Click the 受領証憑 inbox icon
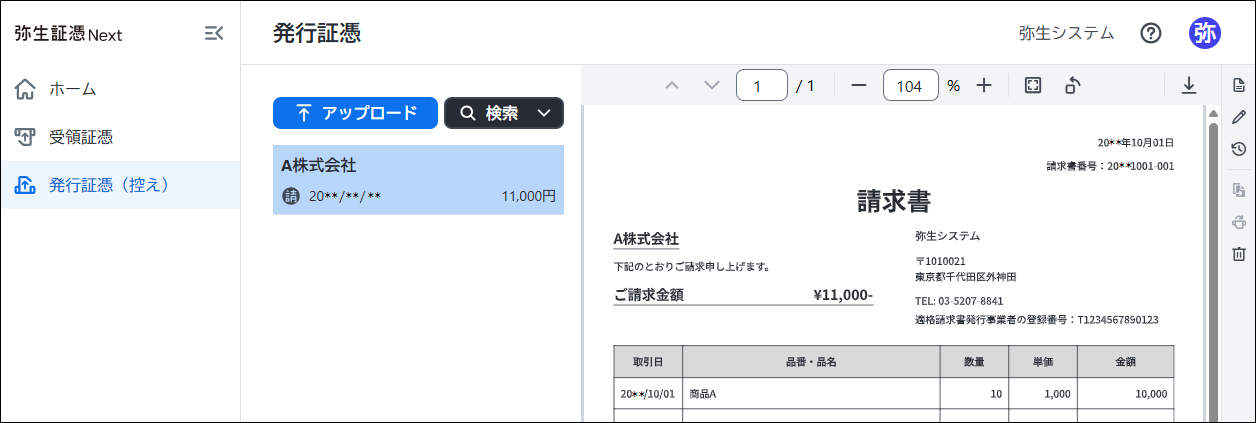The width and height of the screenshot is (1256, 423). click(x=26, y=137)
